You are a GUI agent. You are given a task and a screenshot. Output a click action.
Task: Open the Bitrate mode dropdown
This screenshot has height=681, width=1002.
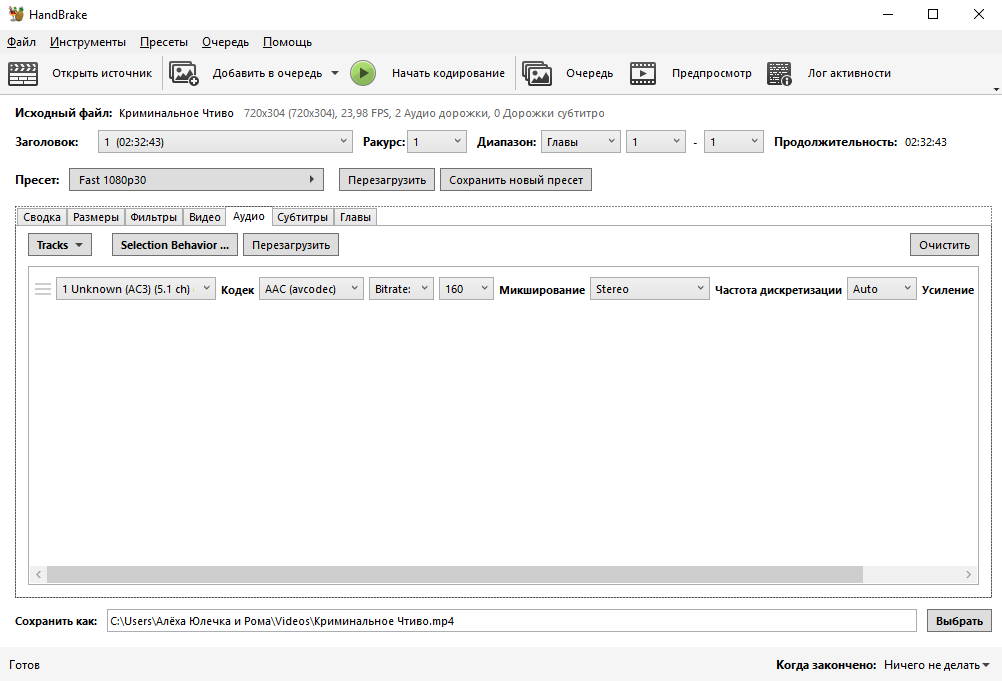pyautogui.click(x=401, y=289)
